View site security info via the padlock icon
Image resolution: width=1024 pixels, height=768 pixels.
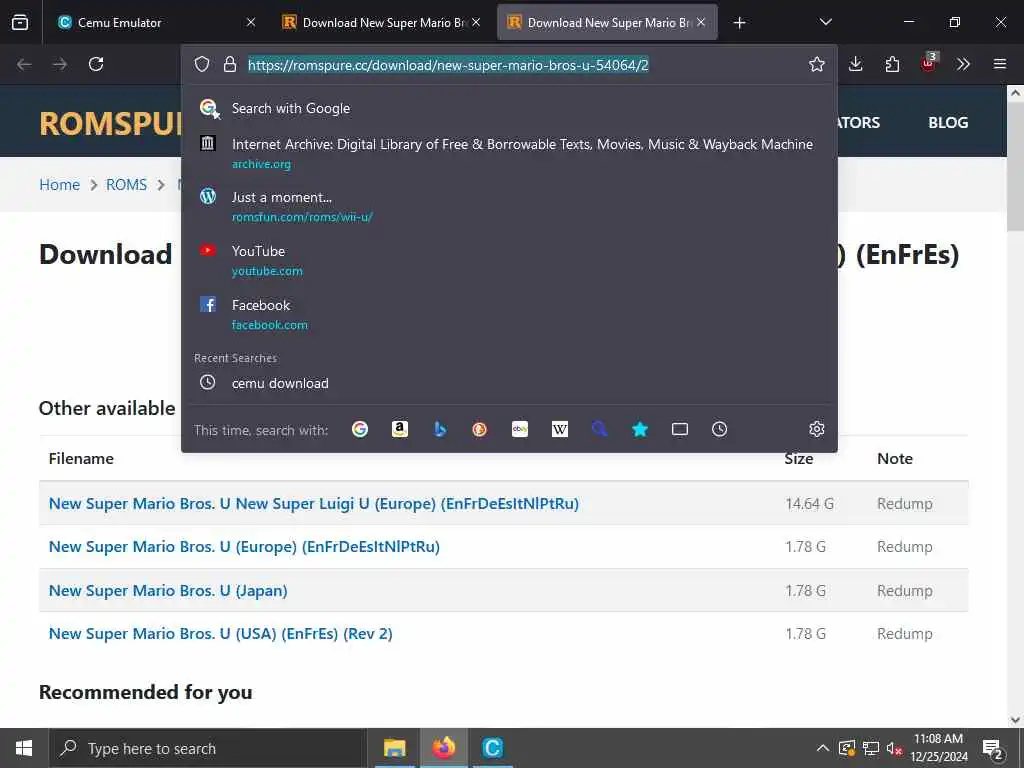(x=230, y=64)
